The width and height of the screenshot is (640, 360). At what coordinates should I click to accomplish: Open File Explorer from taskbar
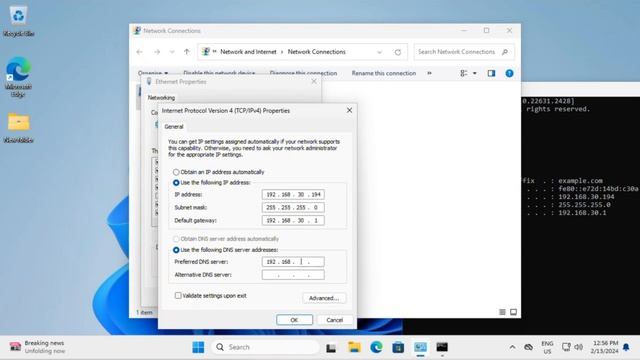[x=354, y=347]
